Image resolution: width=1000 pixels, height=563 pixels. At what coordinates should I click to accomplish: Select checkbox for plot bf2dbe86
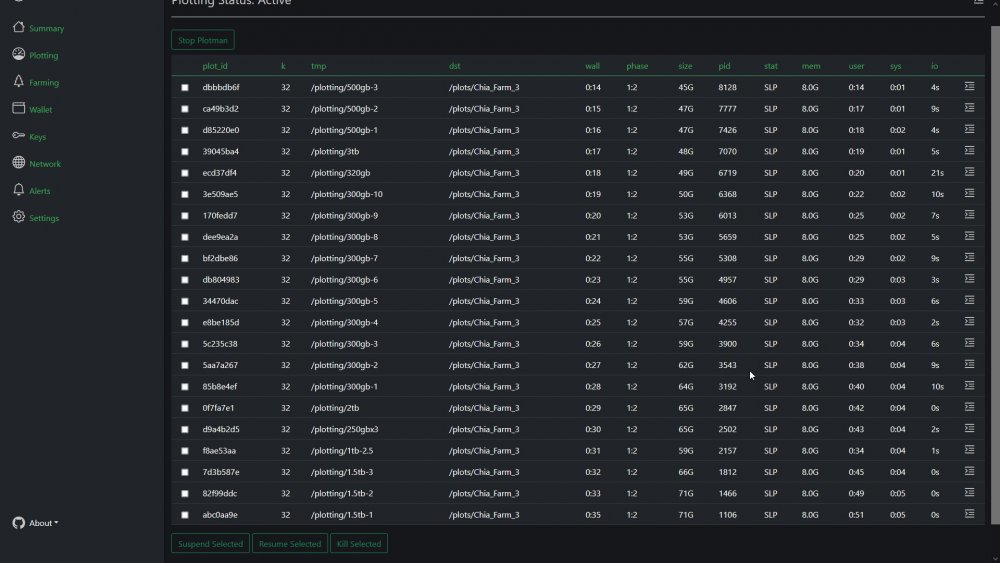[x=185, y=258]
